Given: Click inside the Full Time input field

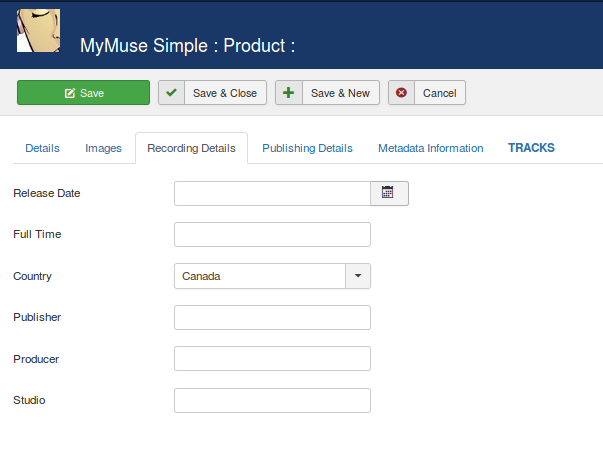Looking at the screenshot, I should tap(272, 235).
